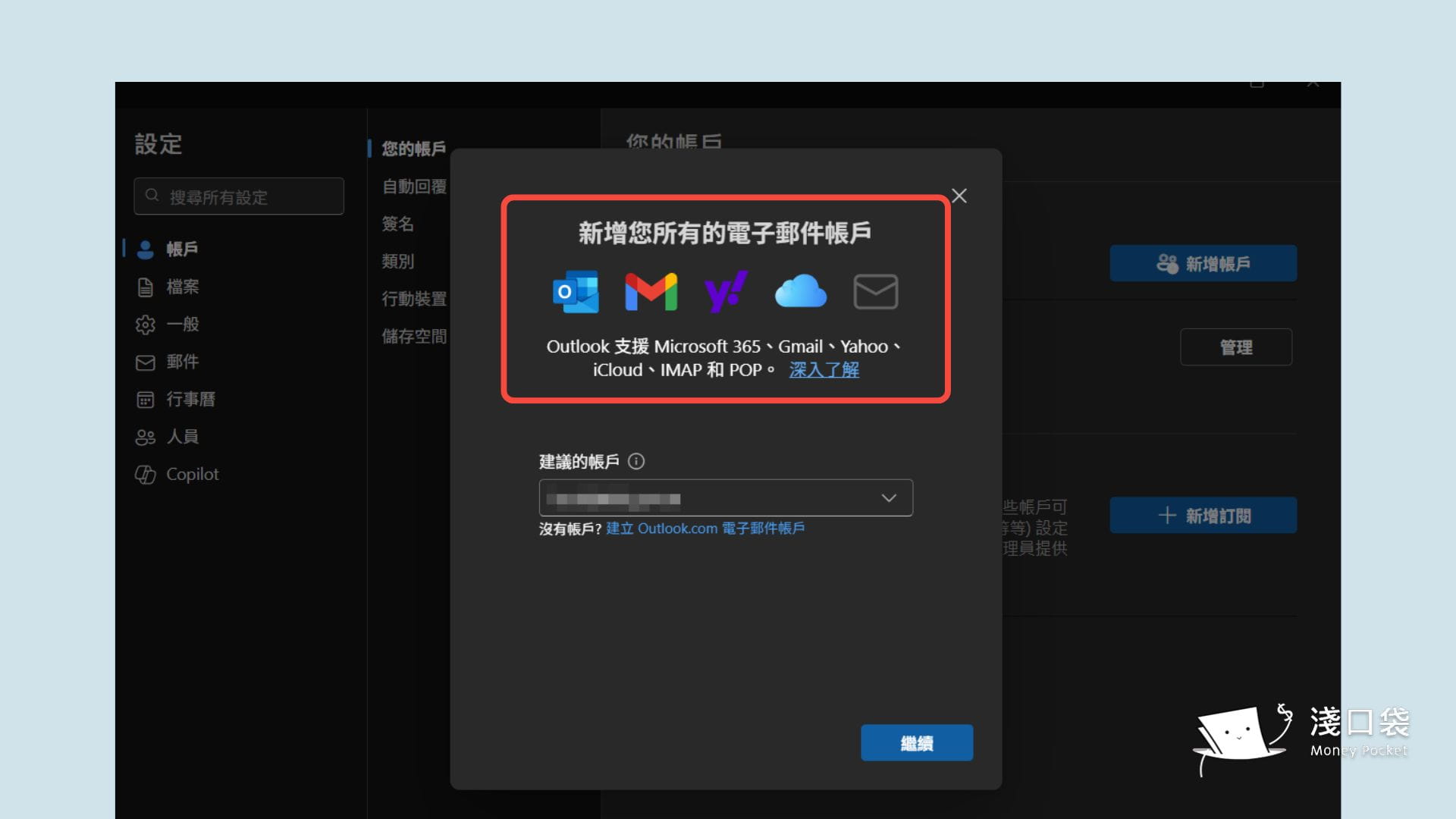Open the 深入了解 link
Image resolution: width=1456 pixels, height=819 pixels.
point(824,370)
